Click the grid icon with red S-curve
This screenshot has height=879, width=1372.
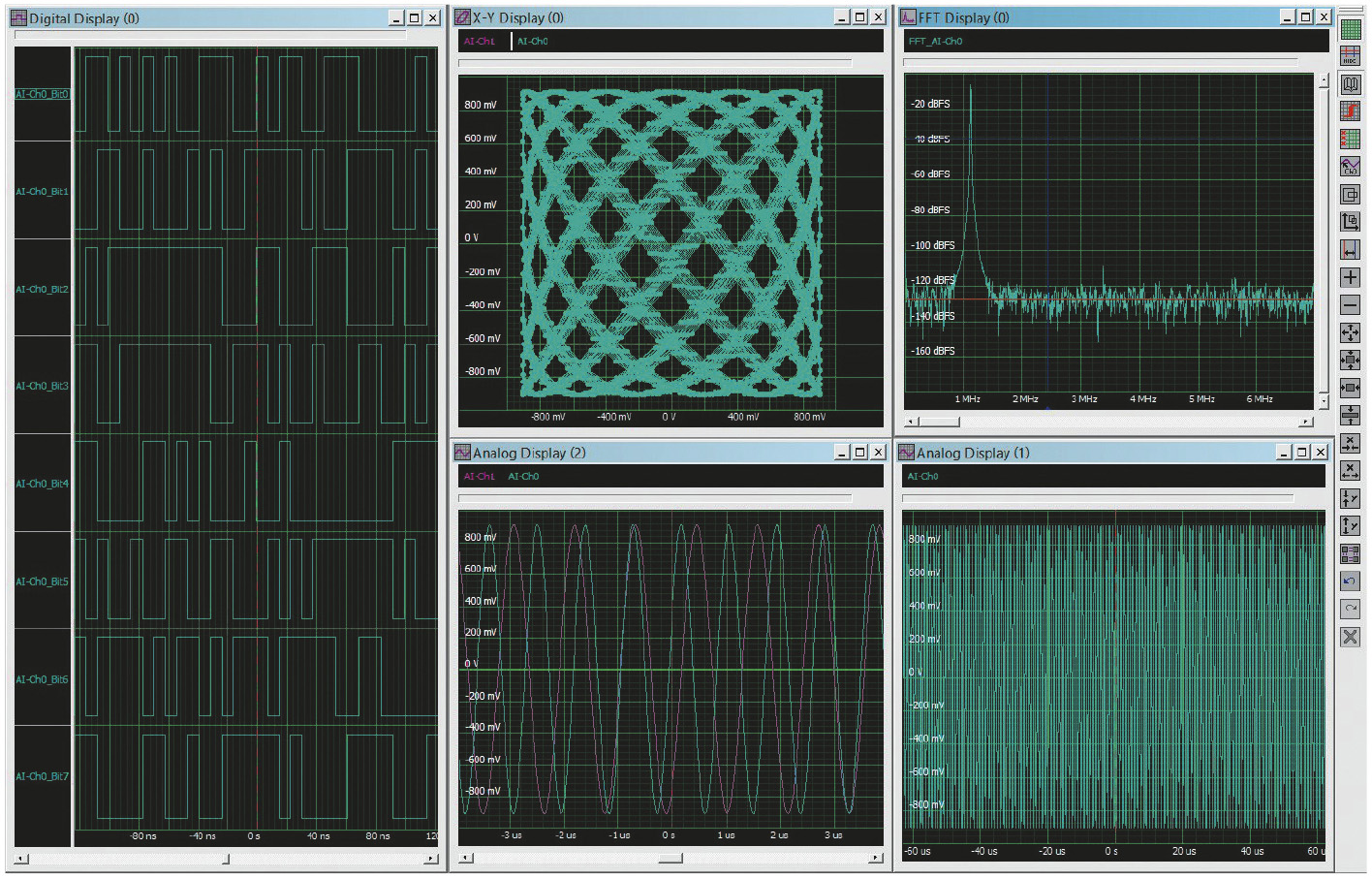pyautogui.click(x=1350, y=111)
